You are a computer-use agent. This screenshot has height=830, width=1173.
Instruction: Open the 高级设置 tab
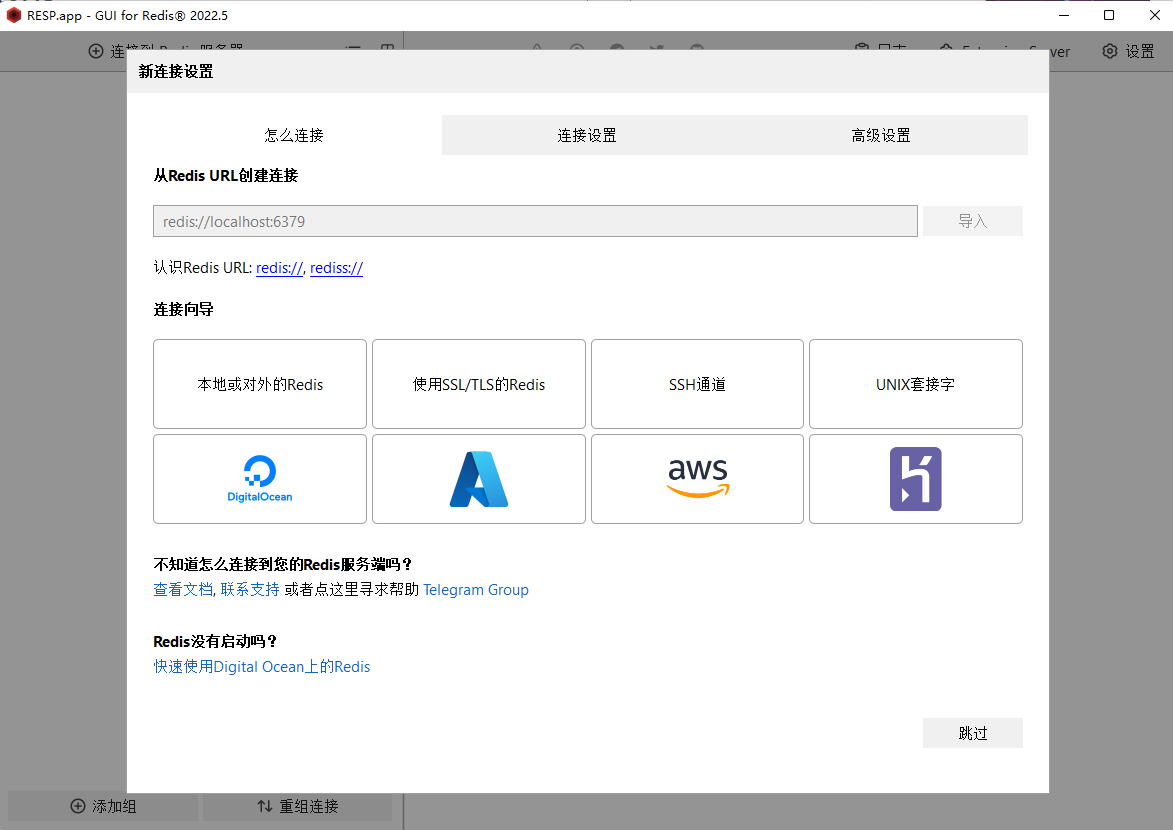[x=881, y=135]
